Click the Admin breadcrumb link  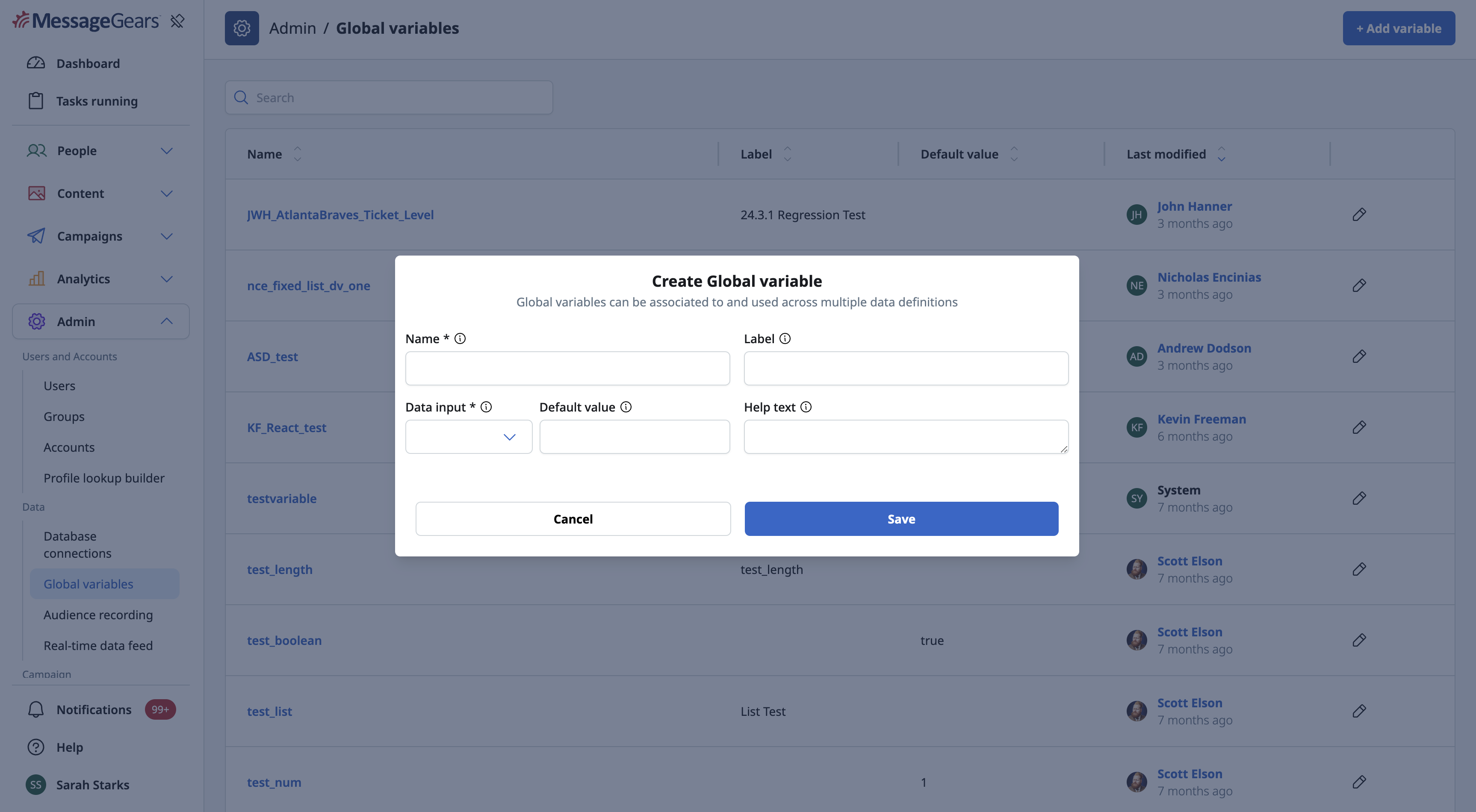293,28
